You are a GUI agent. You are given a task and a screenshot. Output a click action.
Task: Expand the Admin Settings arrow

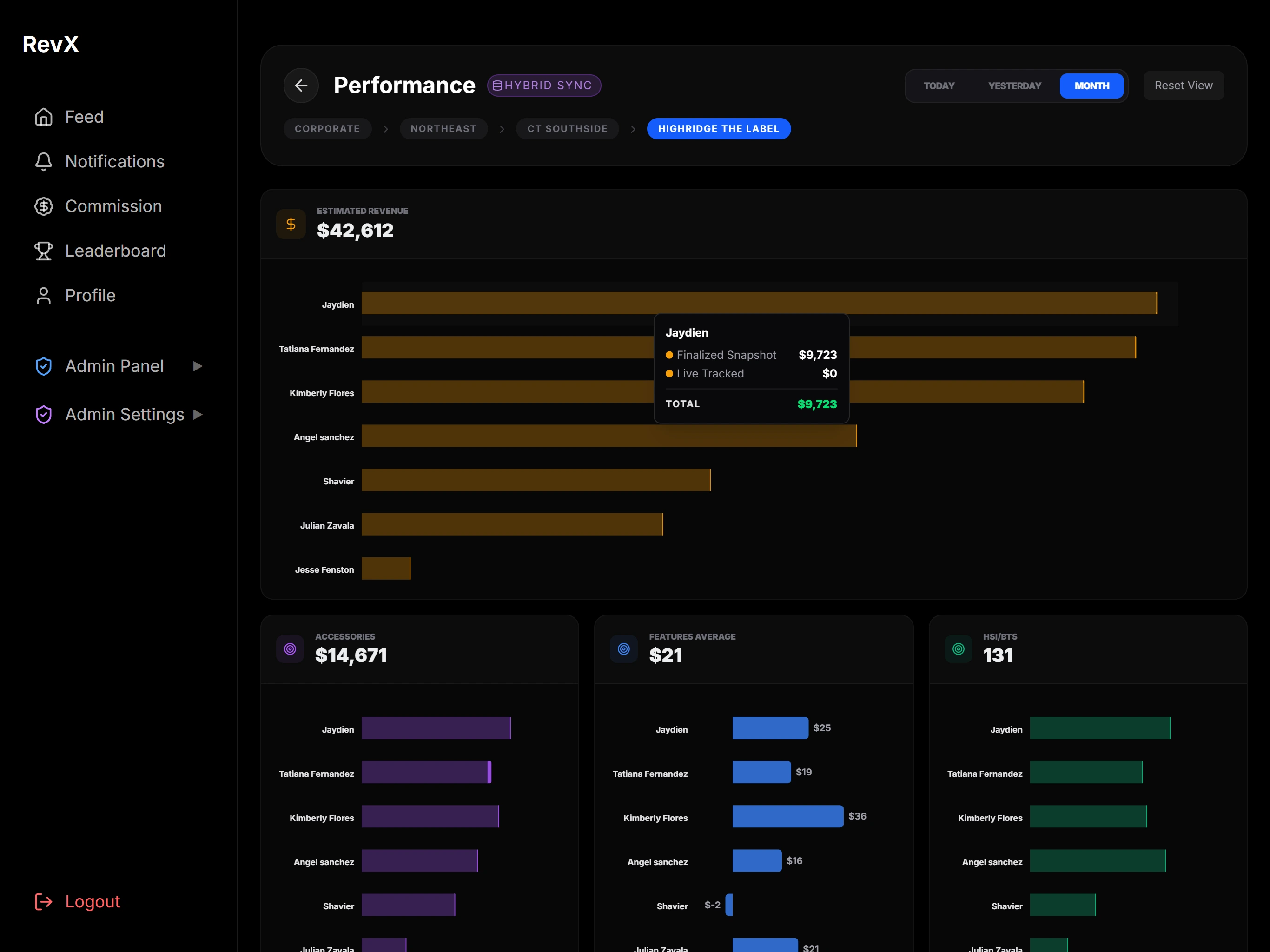tap(198, 415)
